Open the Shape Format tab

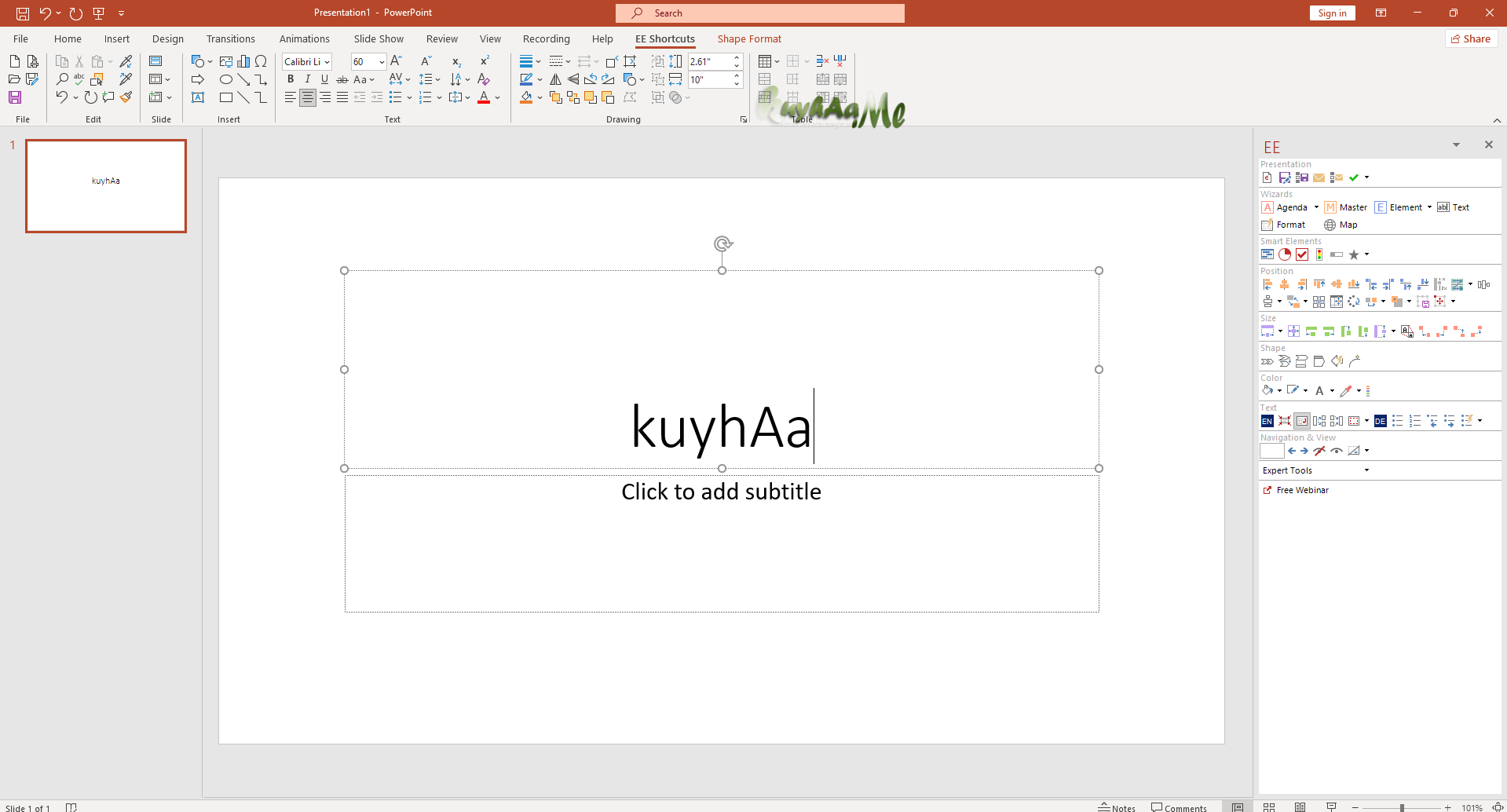(749, 38)
